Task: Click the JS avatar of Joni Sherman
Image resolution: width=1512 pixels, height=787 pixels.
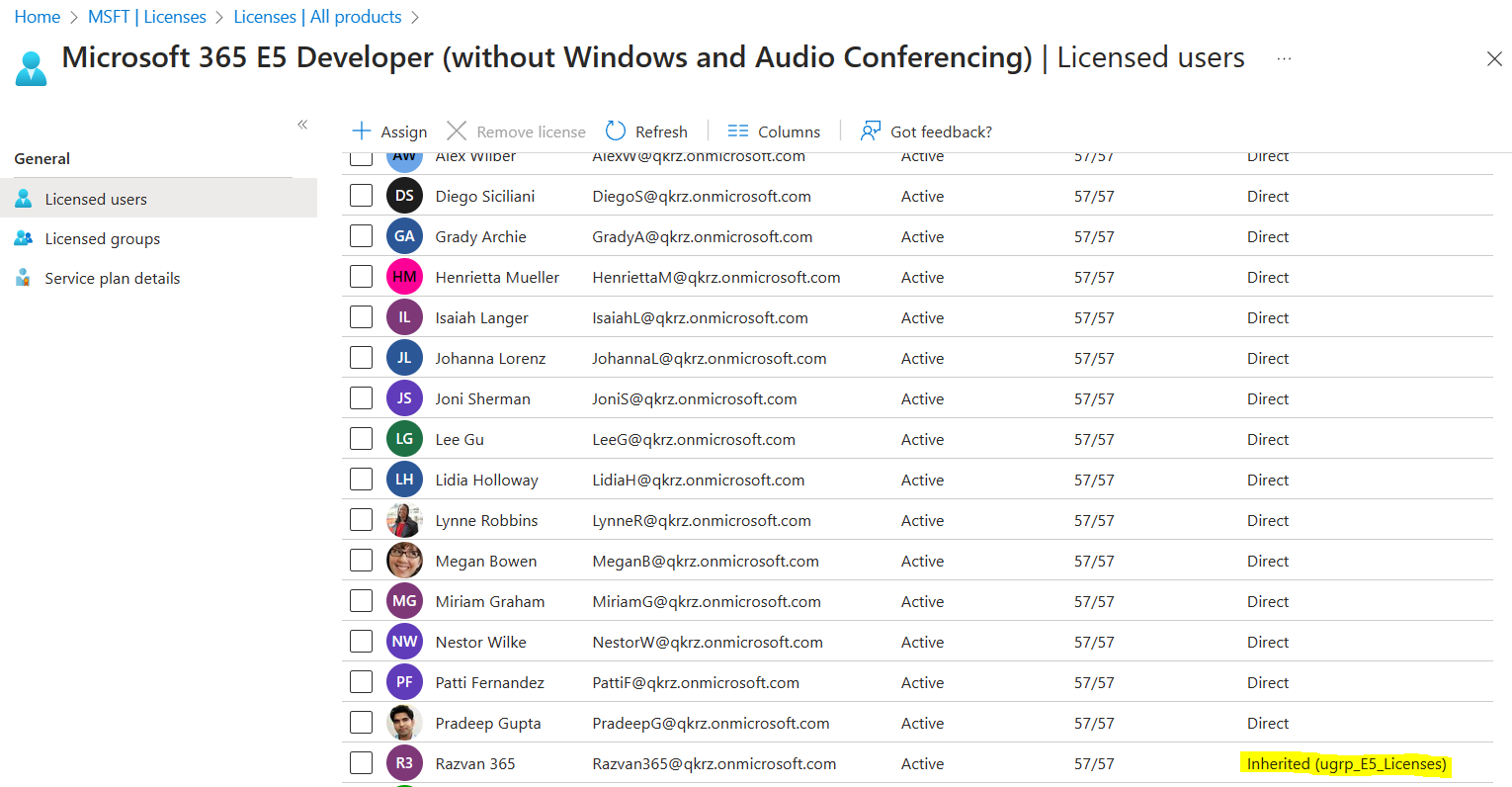Action: pos(404,398)
